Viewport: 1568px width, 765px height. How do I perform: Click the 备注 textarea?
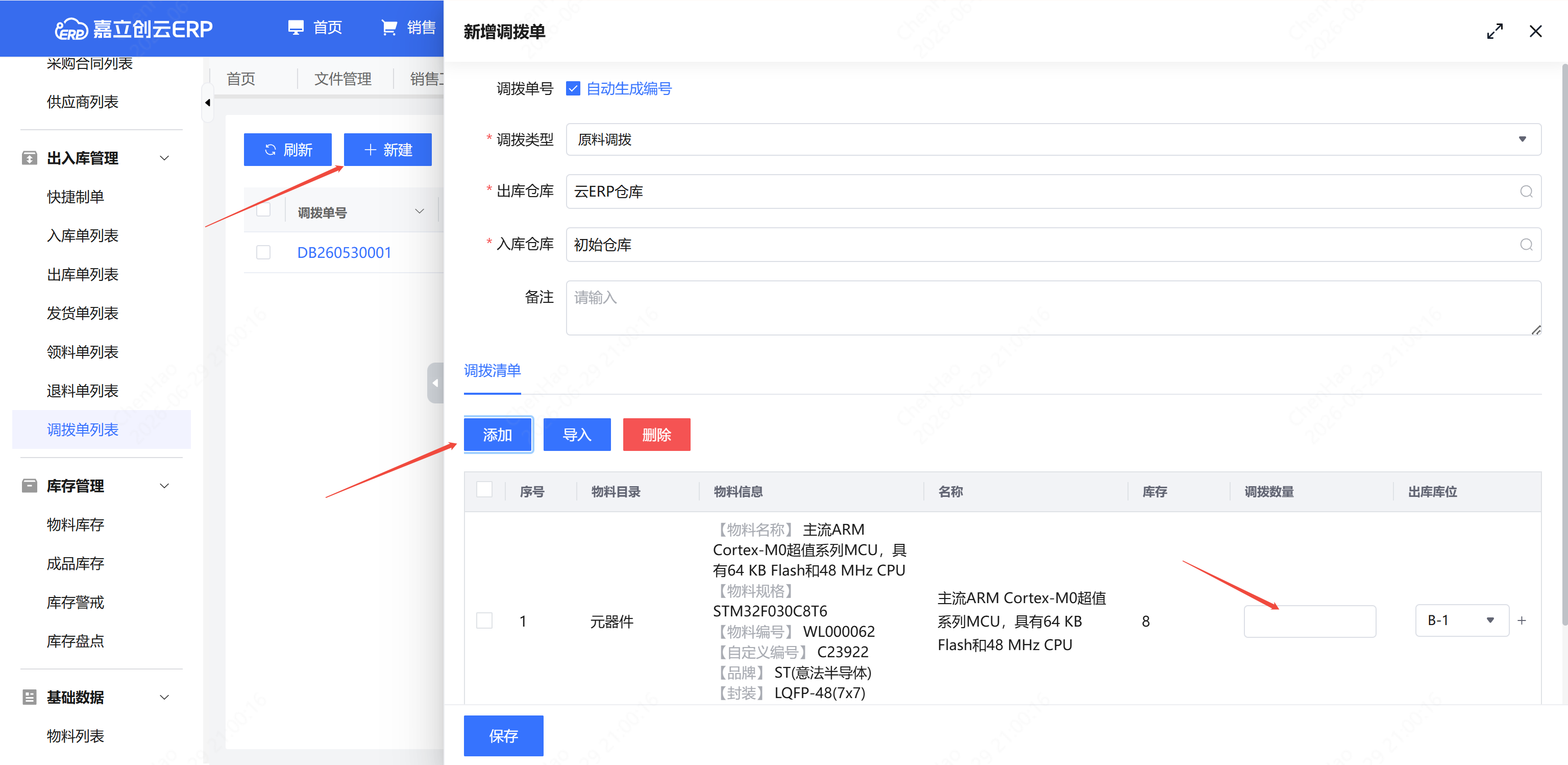click(1053, 307)
